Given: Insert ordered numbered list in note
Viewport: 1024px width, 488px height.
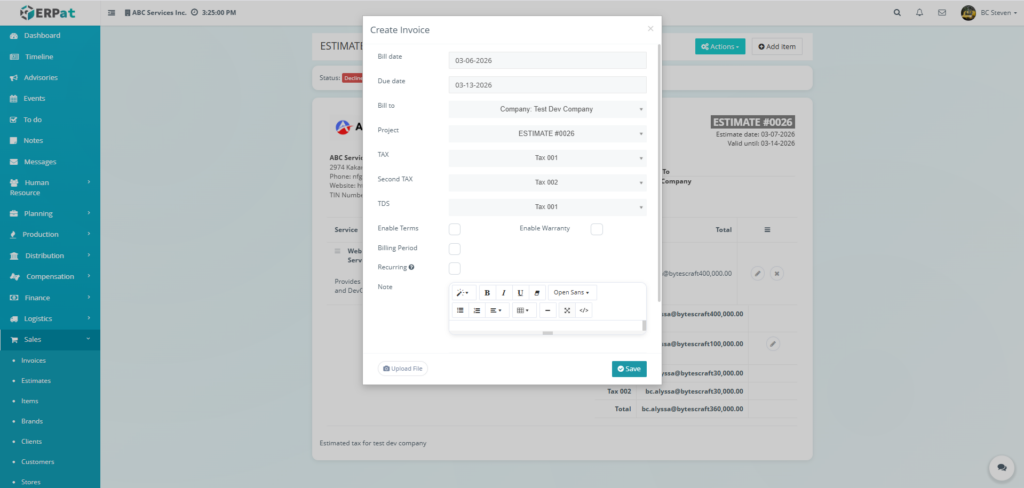Looking at the screenshot, I should [477, 310].
